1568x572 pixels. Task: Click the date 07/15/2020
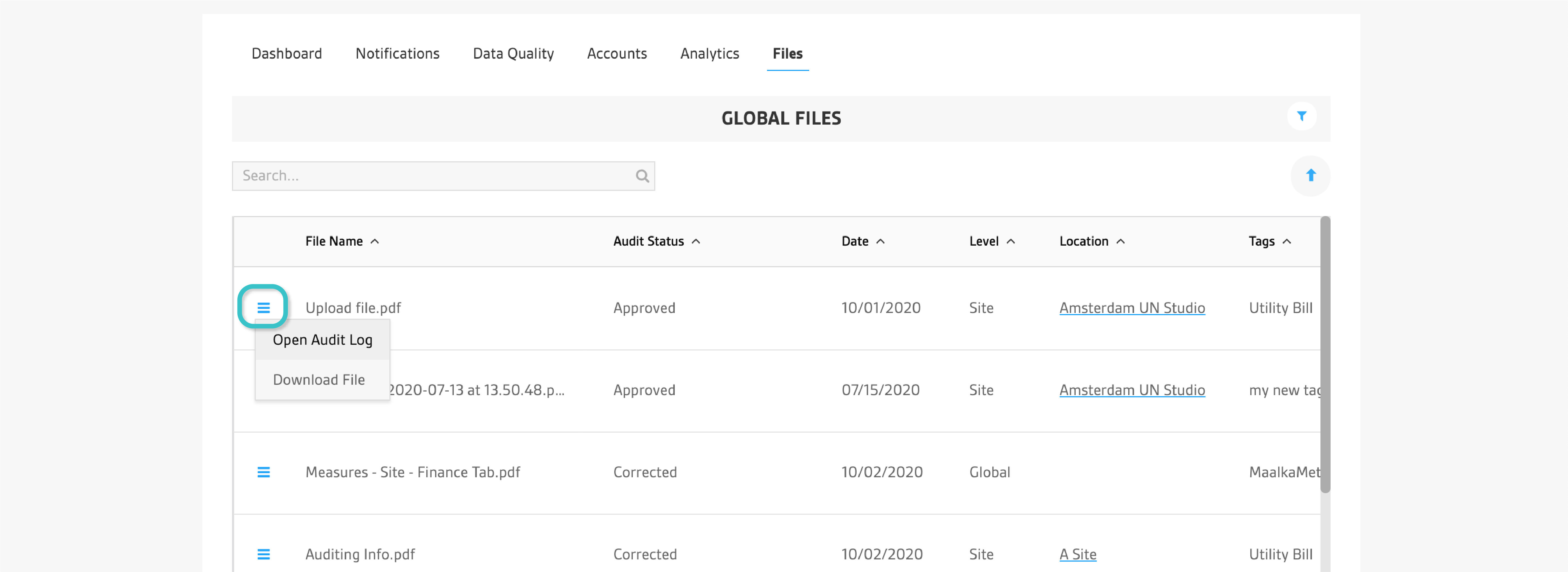[x=880, y=390]
